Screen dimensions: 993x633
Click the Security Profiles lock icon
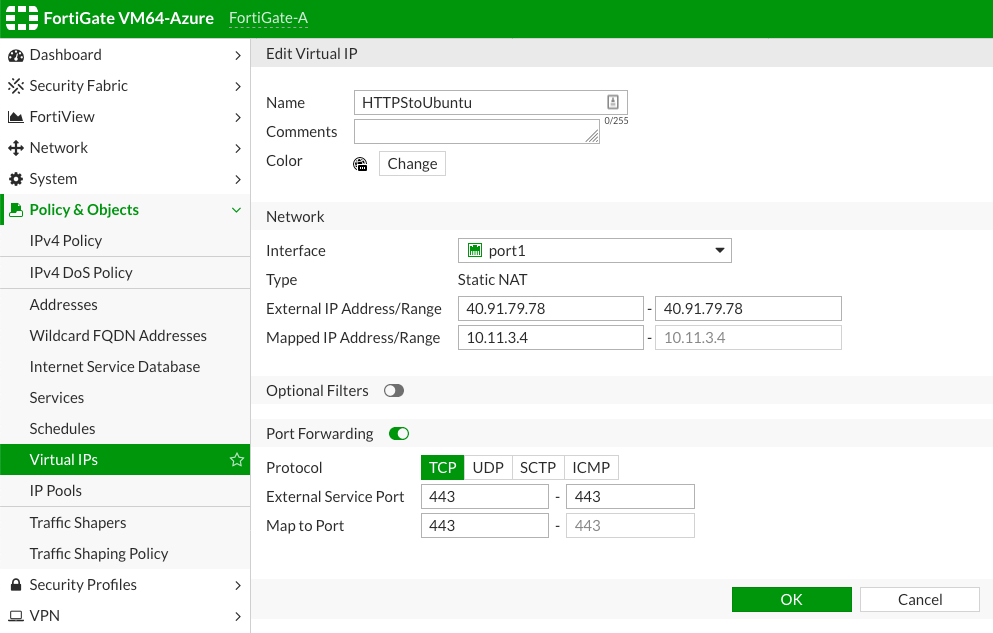(16, 585)
